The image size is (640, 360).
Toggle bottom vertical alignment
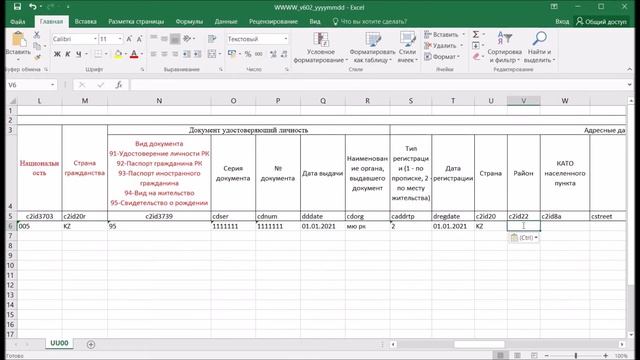[175, 39]
